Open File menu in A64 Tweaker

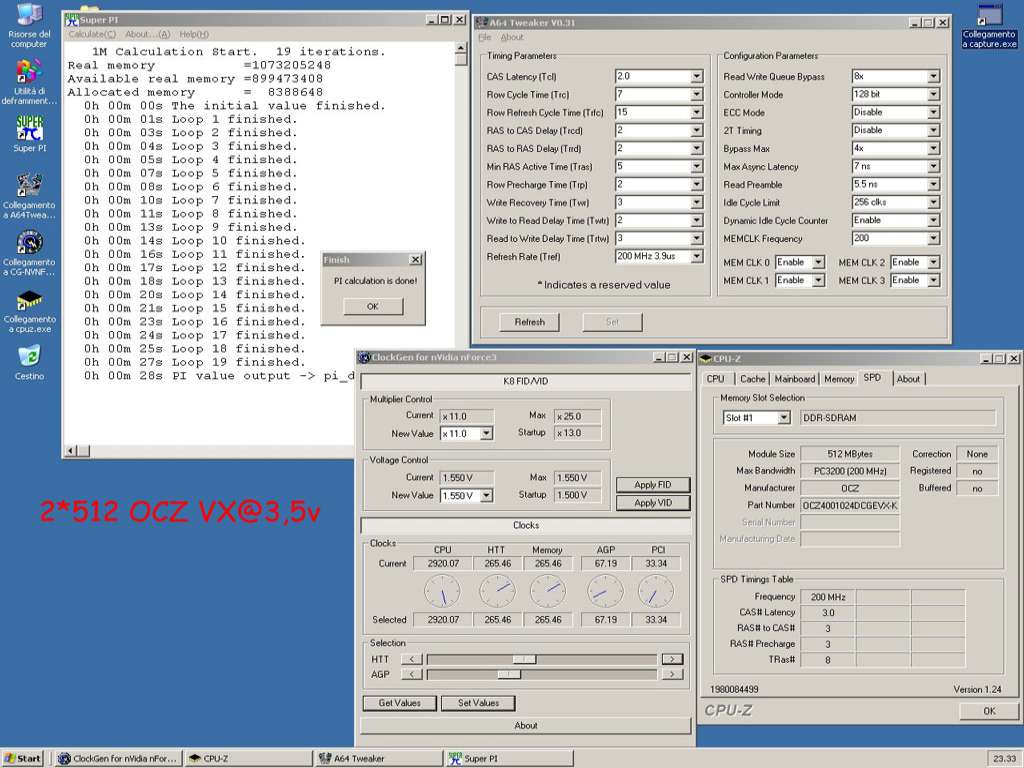tap(485, 37)
